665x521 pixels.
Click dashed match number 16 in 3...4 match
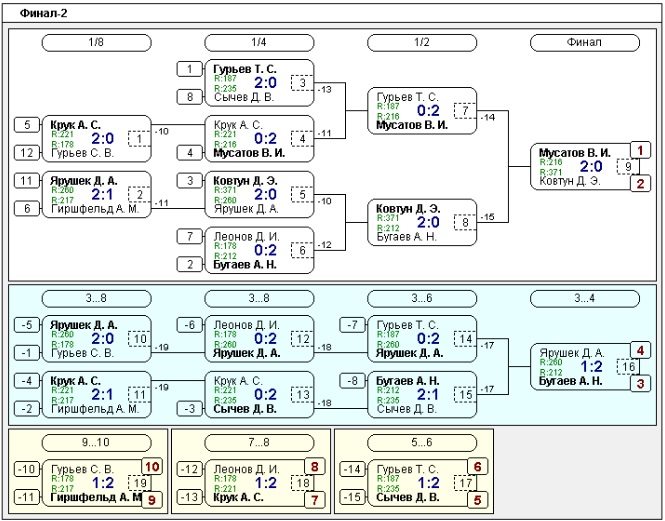pos(628,367)
